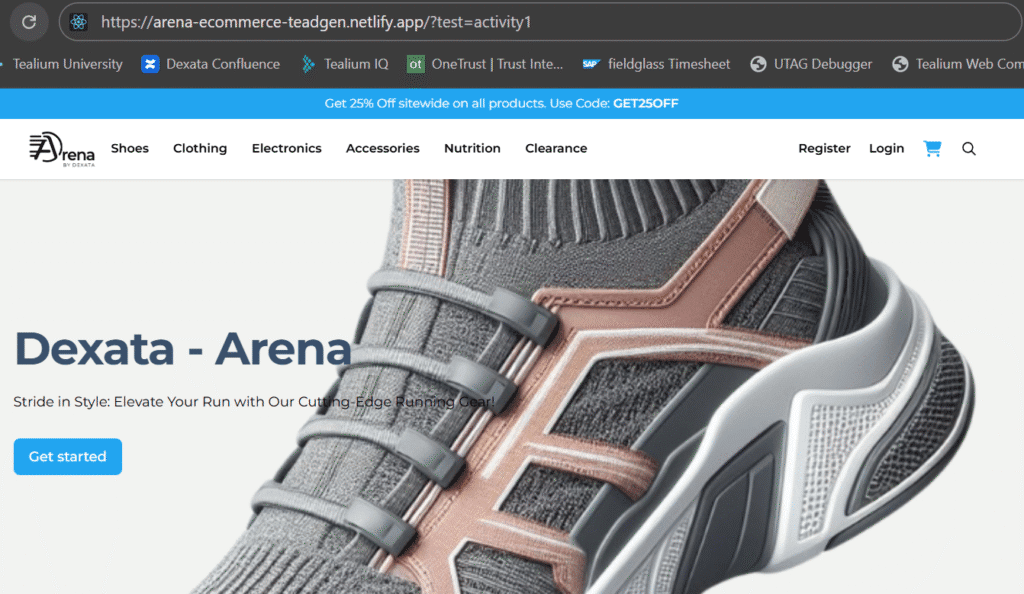Screen dimensions: 1024x594
Task: Go to the Accessories category
Action: point(382,148)
